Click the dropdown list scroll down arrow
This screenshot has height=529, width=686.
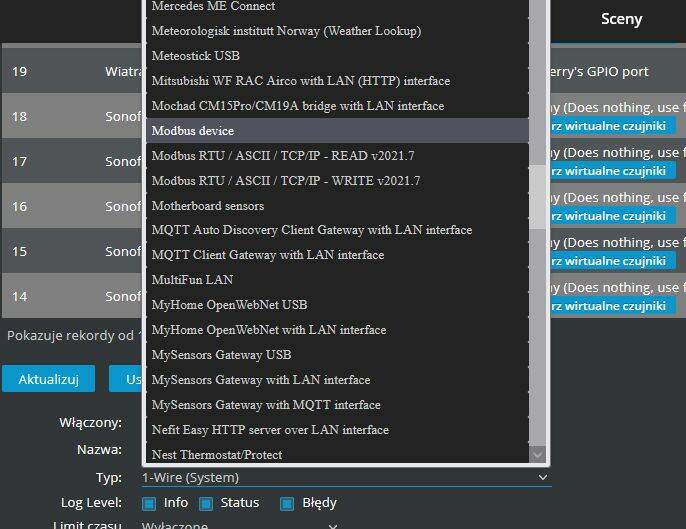pyautogui.click(x=537, y=454)
